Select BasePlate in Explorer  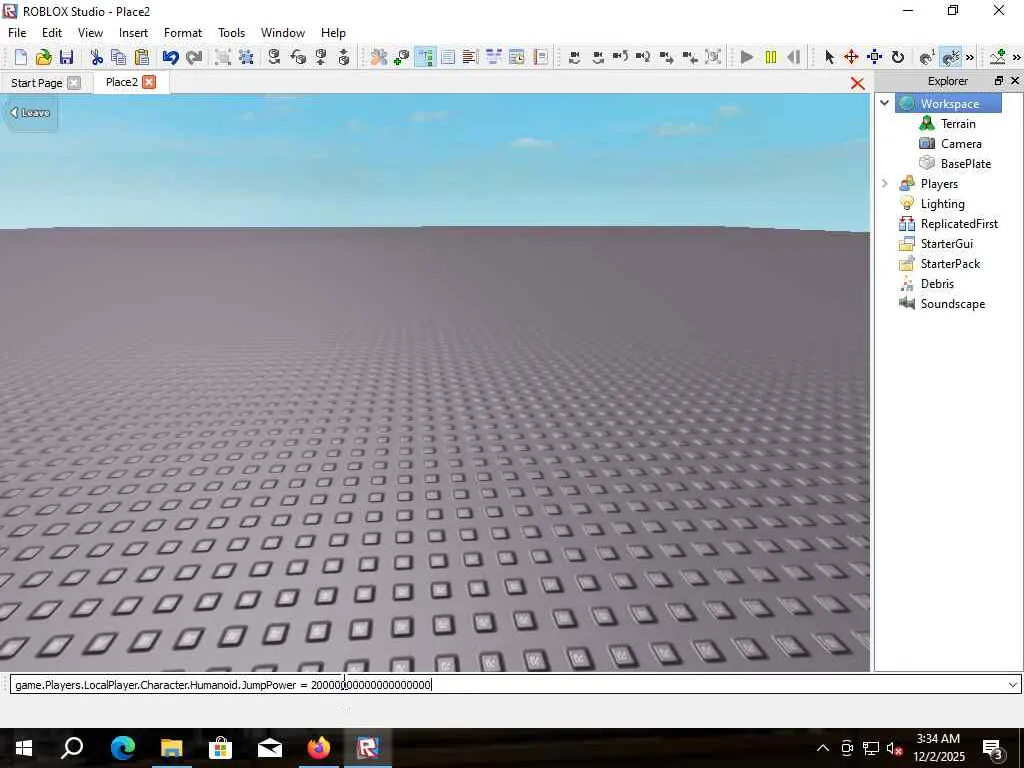tap(966, 163)
